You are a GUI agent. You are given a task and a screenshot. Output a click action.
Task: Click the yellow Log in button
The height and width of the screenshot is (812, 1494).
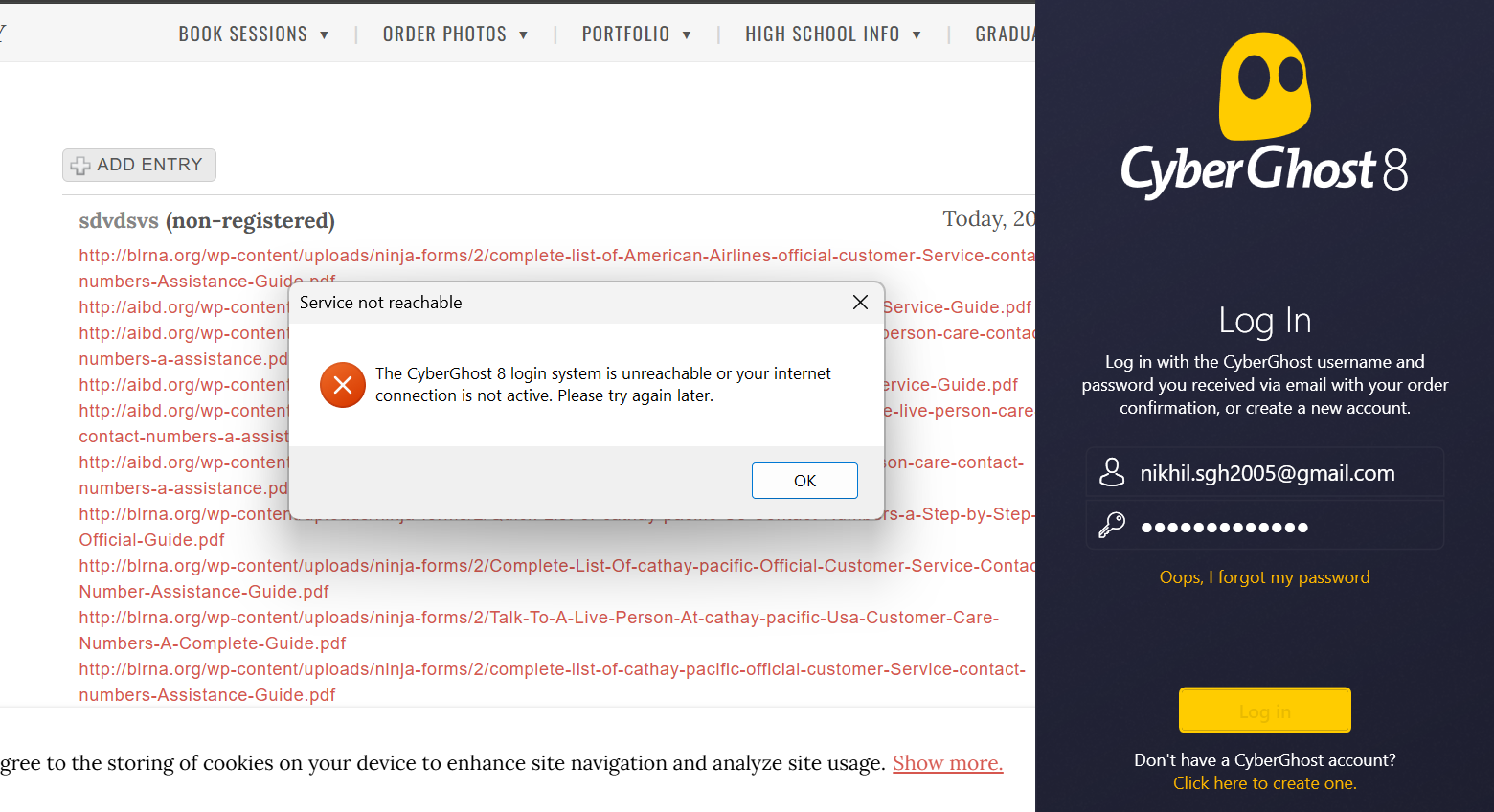click(1264, 710)
